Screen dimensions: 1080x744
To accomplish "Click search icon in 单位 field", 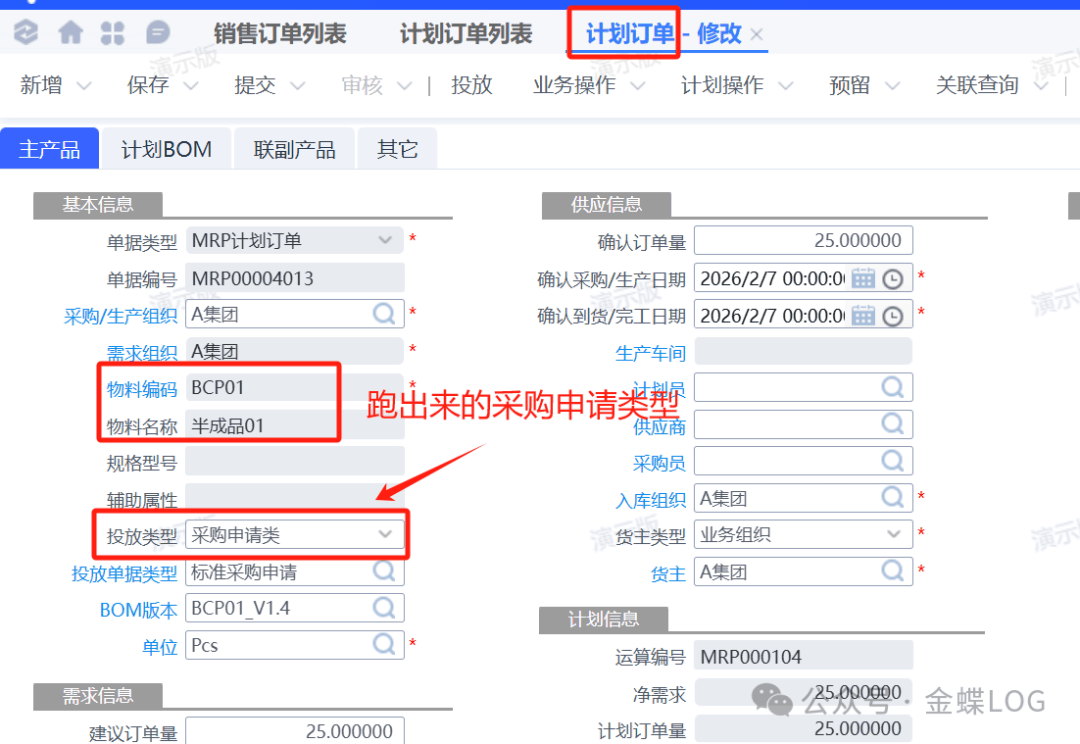I will click(x=385, y=645).
